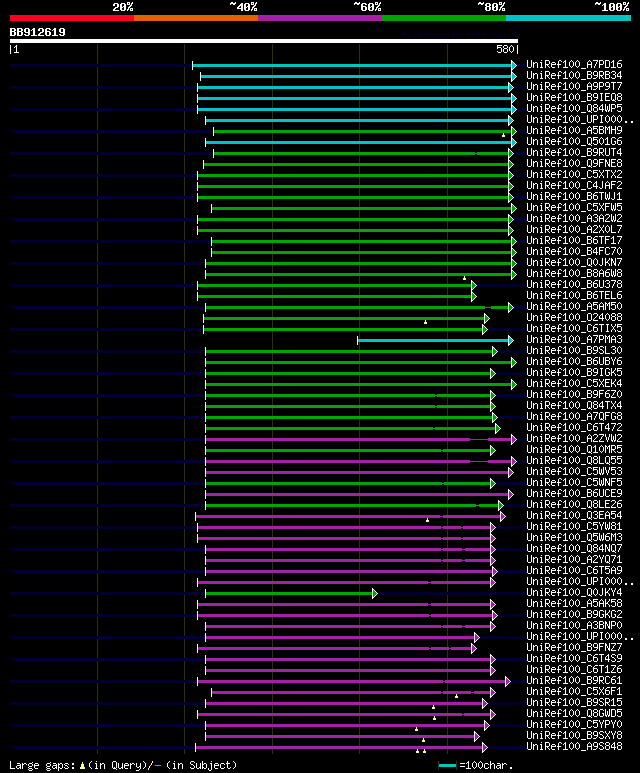Screen dimensions: 640x773
Task: Open the UniRef100_Q0JKY4 label
Action: point(574,593)
